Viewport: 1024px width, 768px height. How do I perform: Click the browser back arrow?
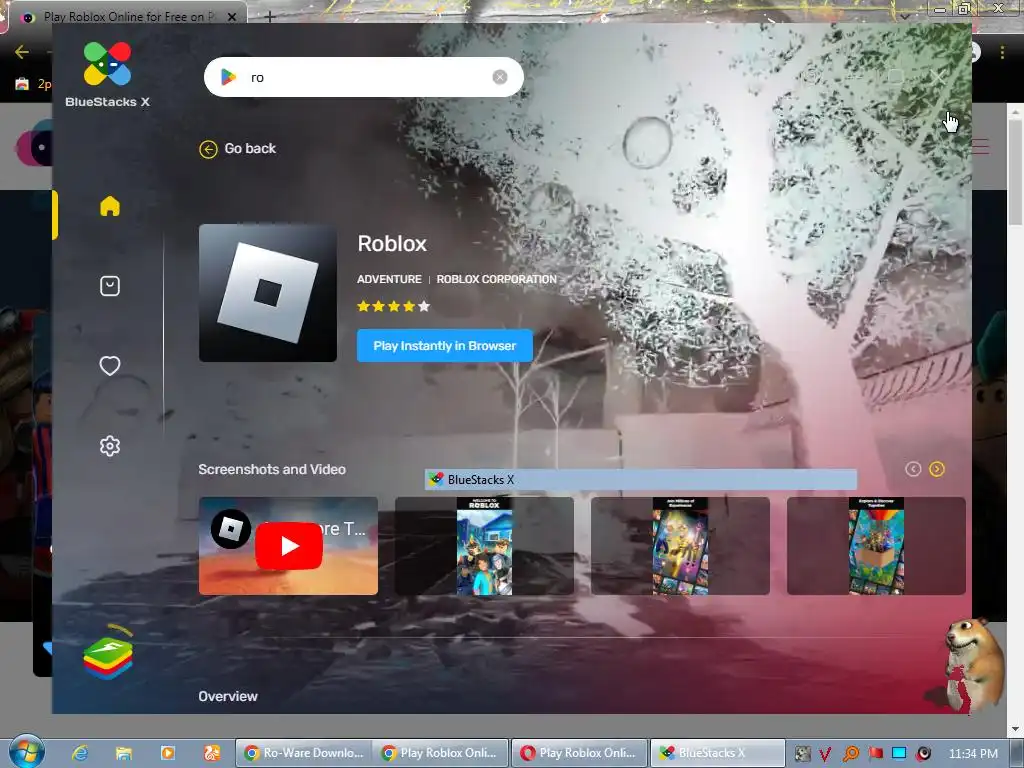click(22, 52)
